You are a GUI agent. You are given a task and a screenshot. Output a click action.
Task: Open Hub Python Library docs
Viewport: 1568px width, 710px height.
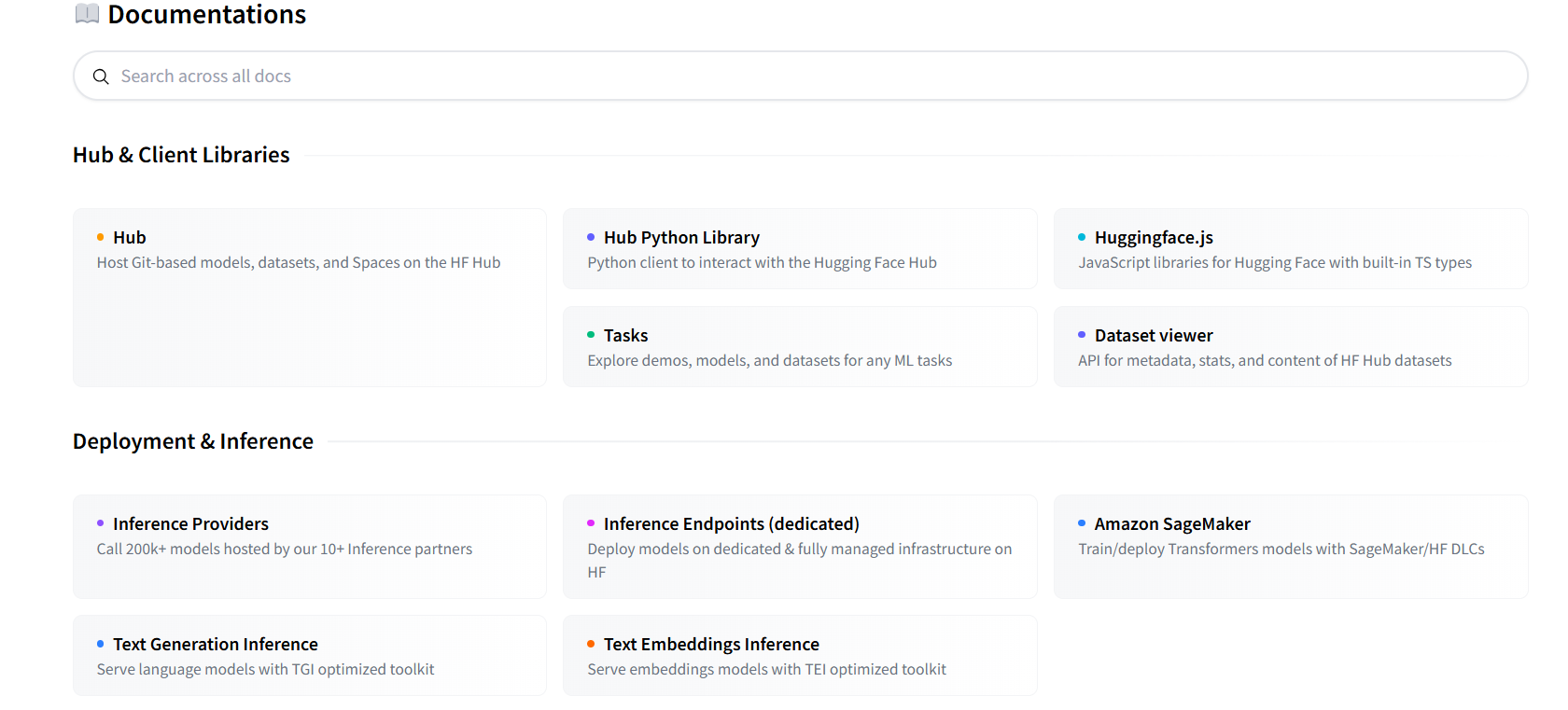tap(799, 249)
